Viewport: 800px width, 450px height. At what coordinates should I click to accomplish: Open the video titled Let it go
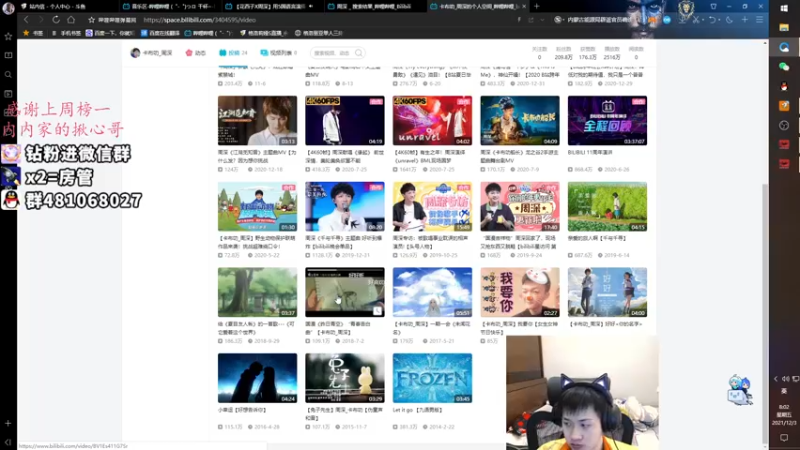coord(417,410)
